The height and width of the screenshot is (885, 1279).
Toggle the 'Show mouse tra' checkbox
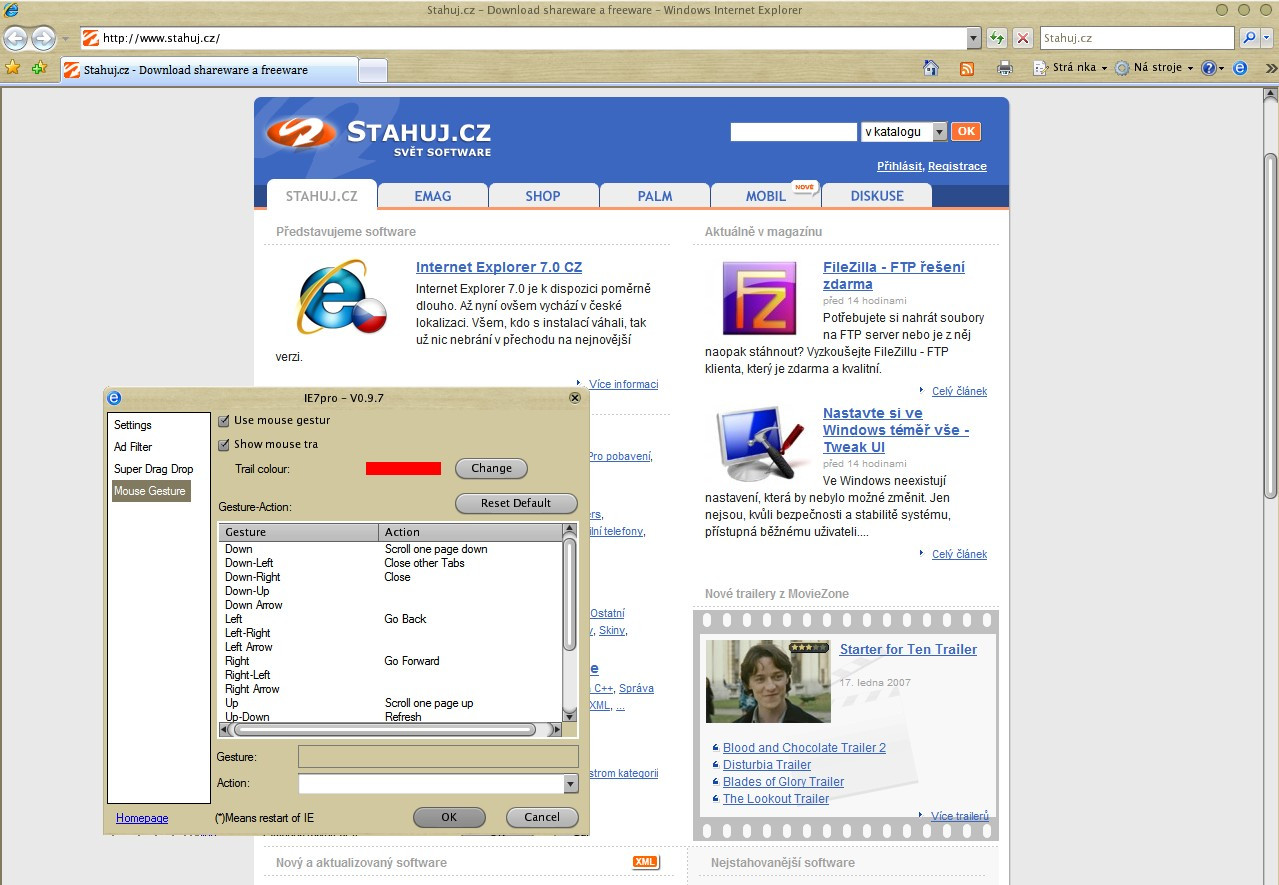click(224, 445)
